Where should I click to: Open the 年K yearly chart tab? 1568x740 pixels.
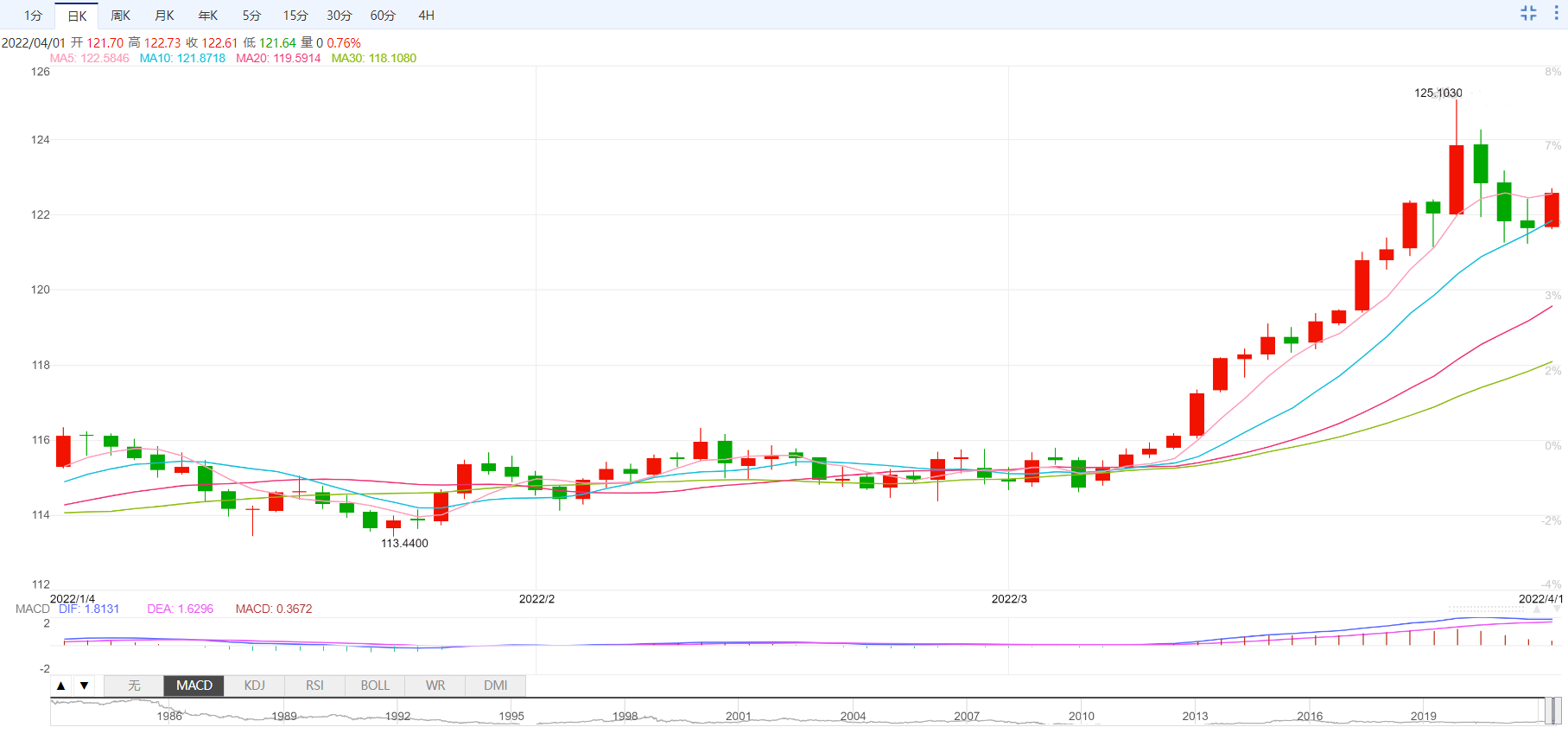click(x=208, y=16)
